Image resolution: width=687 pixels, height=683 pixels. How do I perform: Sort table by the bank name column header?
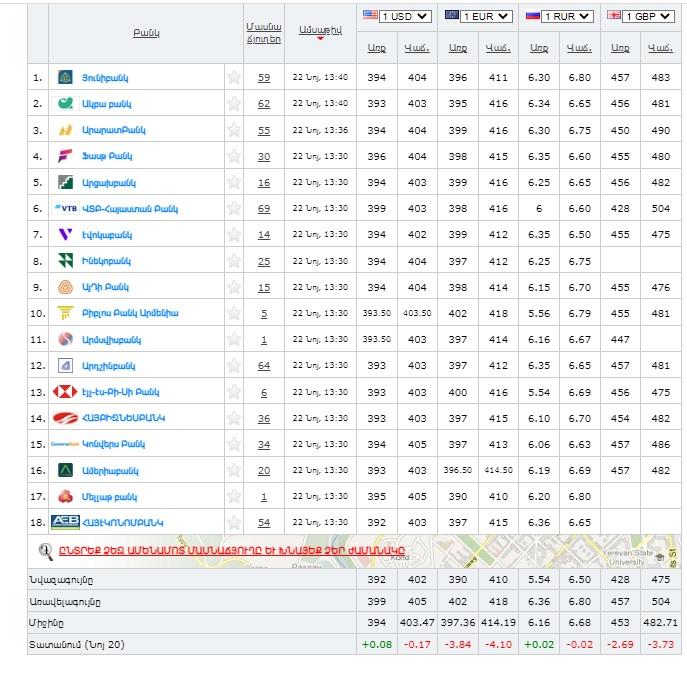tap(146, 33)
